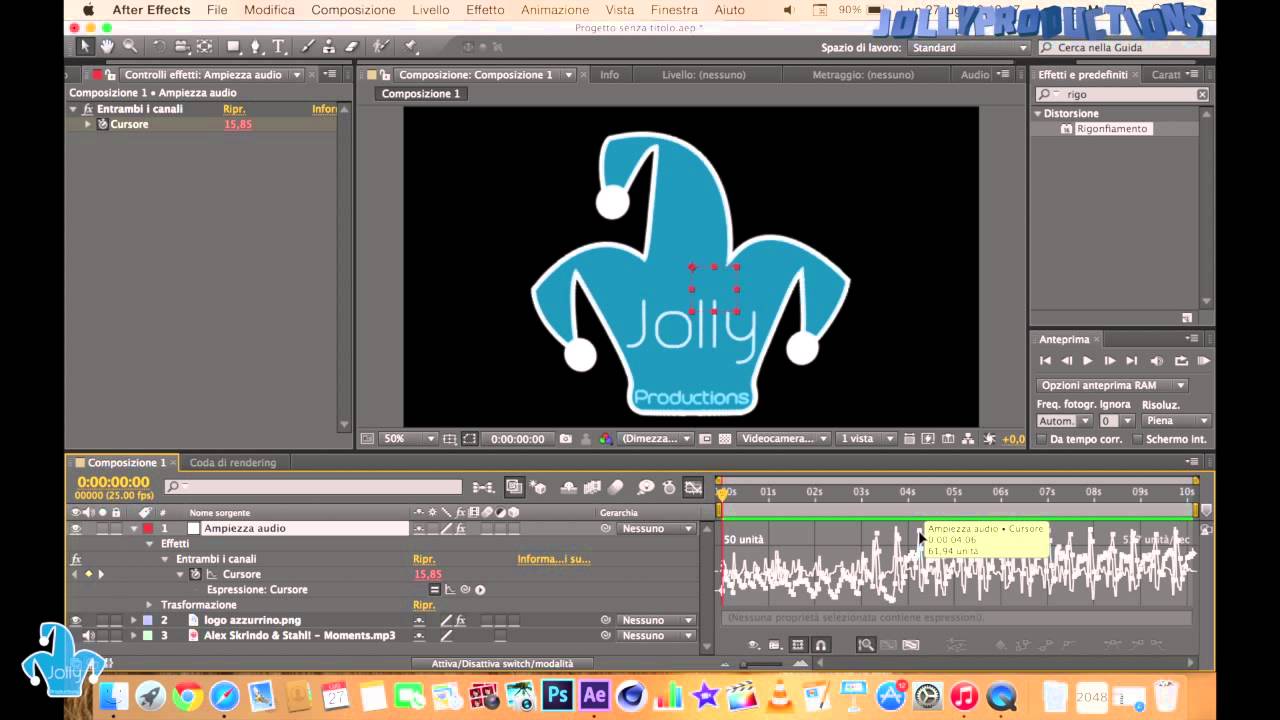Toggle expression enable switch for Cursore
The height and width of the screenshot is (720, 1280).
[435, 589]
